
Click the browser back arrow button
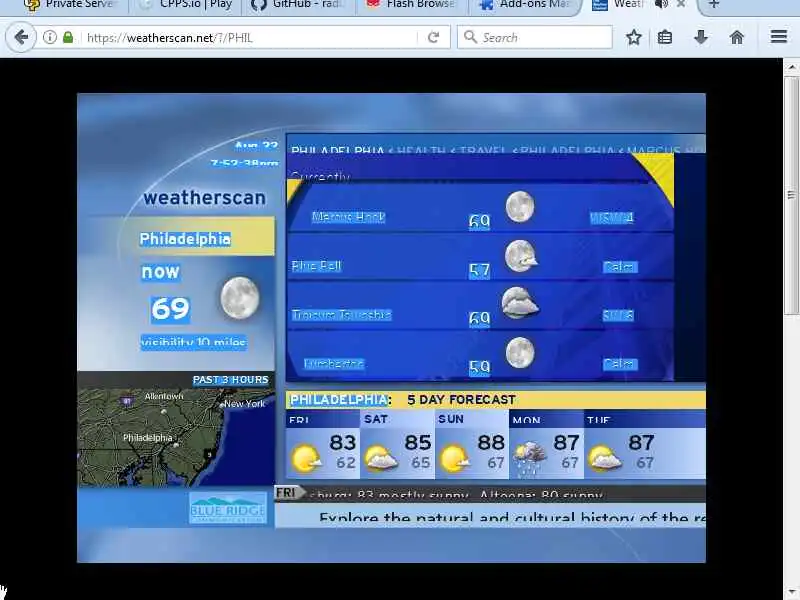(x=21, y=37)
